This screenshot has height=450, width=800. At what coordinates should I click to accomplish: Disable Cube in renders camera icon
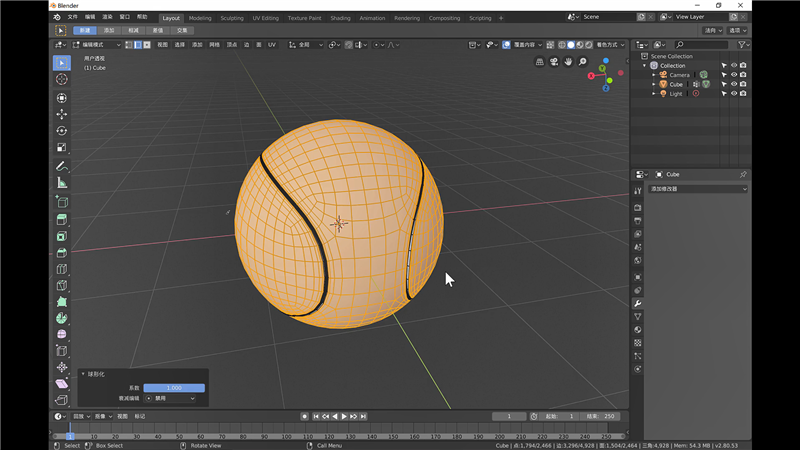[x=743, y=84]
